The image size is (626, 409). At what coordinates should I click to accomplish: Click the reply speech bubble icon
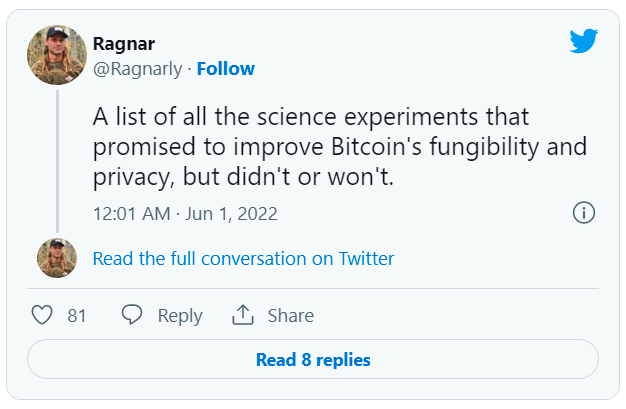132,315
